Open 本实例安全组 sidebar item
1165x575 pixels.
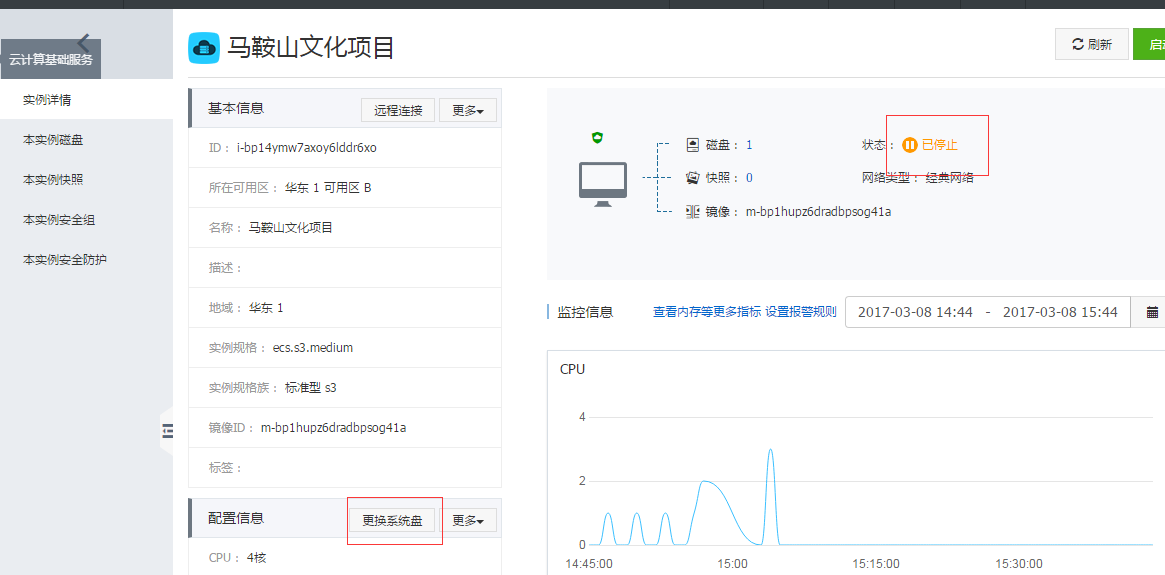coord(86,220)
